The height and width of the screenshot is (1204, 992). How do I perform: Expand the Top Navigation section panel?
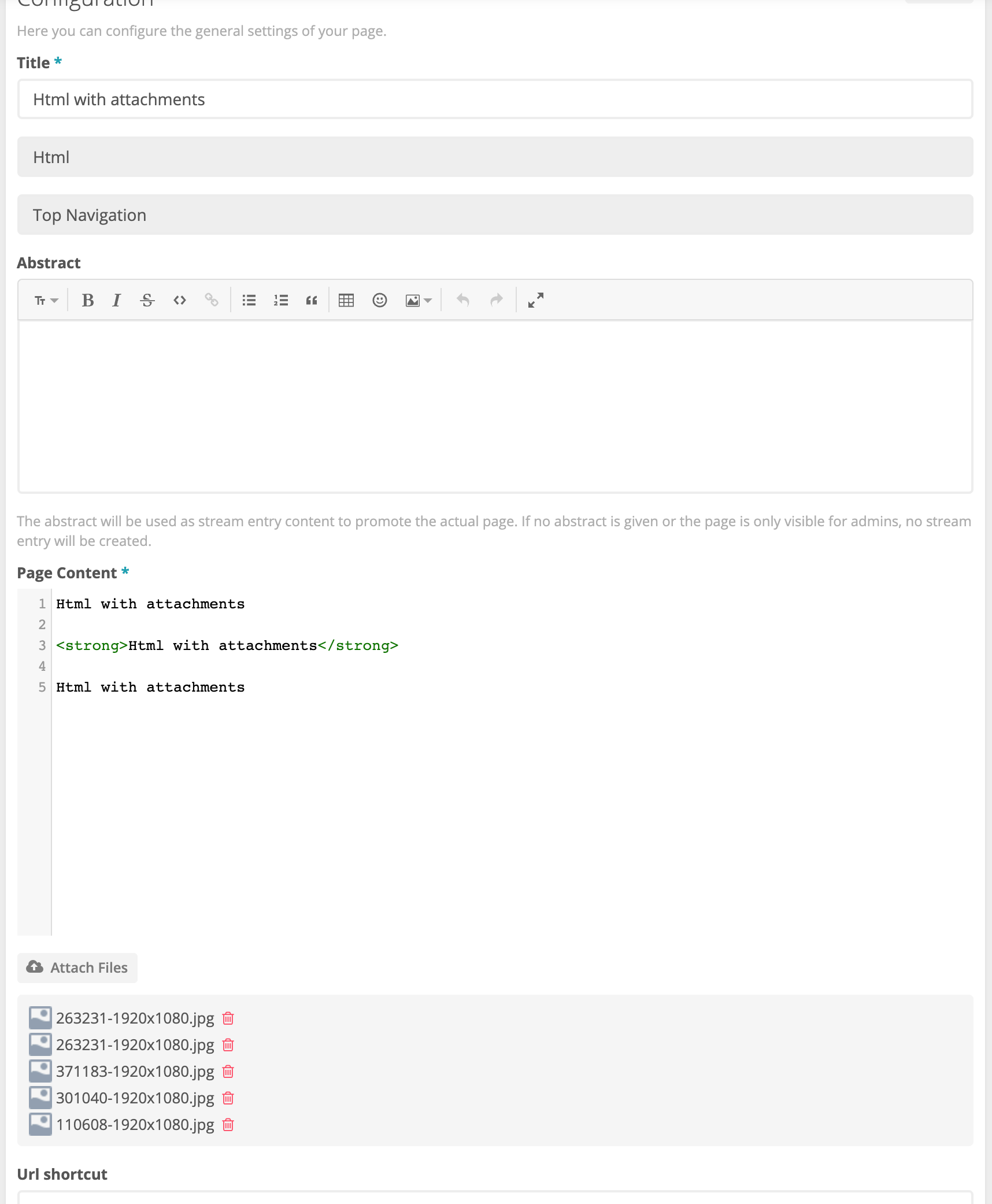[x=495, y=215]
